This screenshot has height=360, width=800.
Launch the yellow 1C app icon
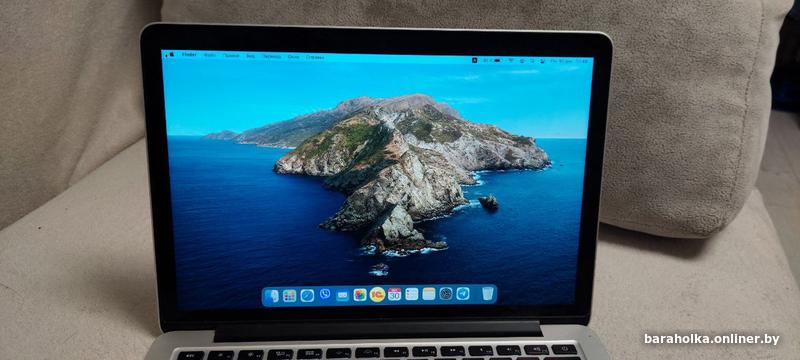pos(377,294)
